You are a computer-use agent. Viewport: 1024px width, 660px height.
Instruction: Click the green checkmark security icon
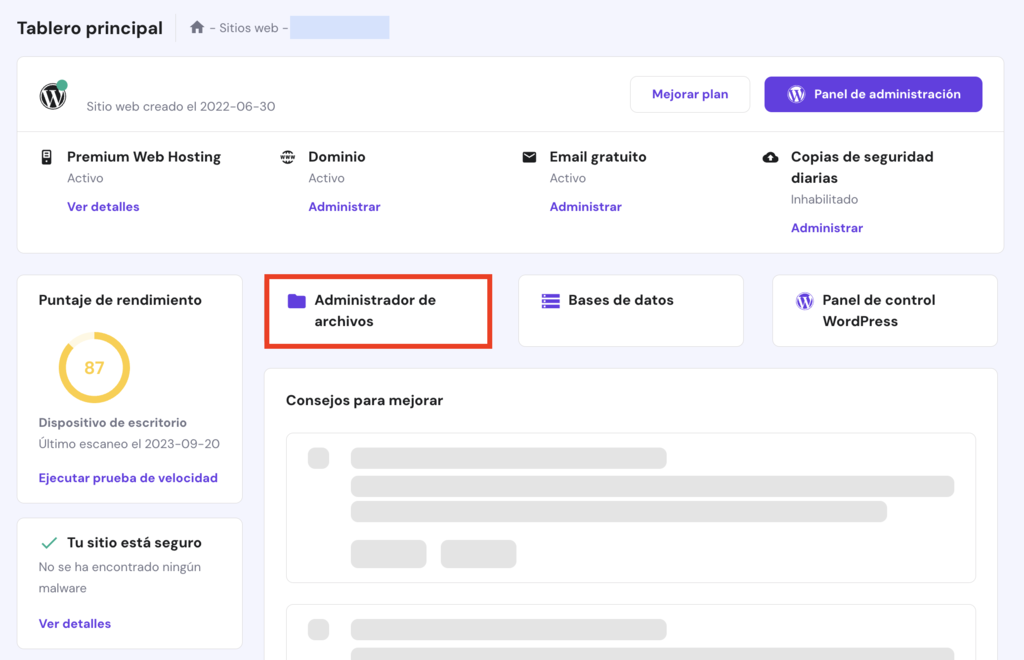[48, 541]
